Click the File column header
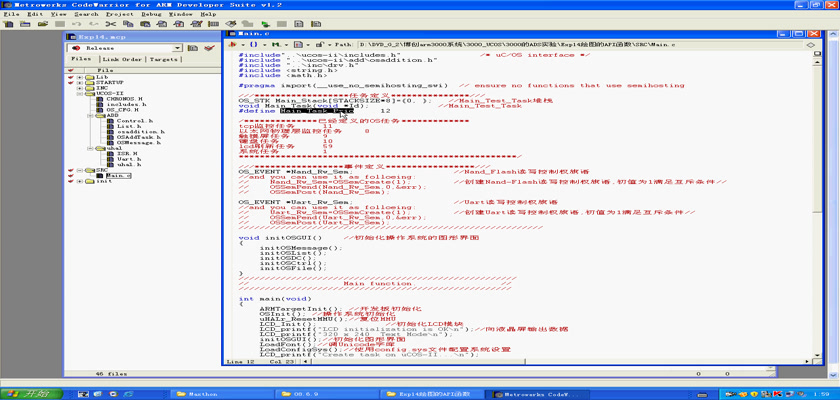 pos(104,70)
